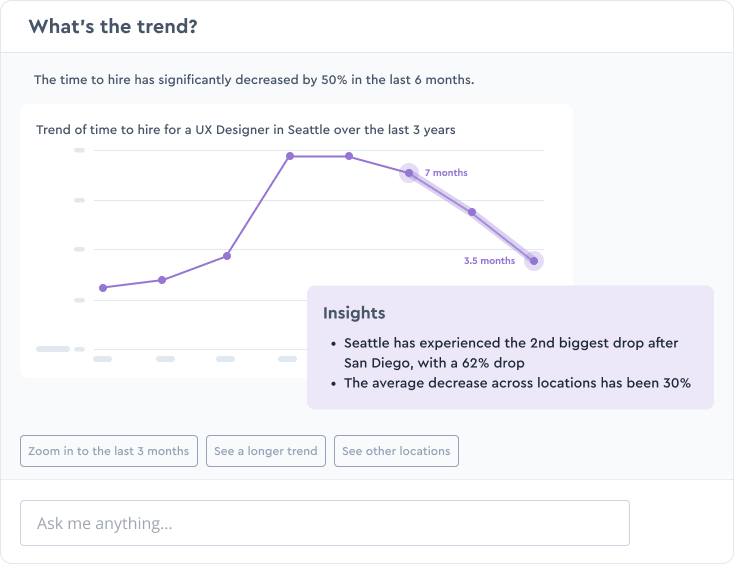Click "Zoom in to the last 3 months" button
Screen dimensions: 734x564
coord(108,451)
